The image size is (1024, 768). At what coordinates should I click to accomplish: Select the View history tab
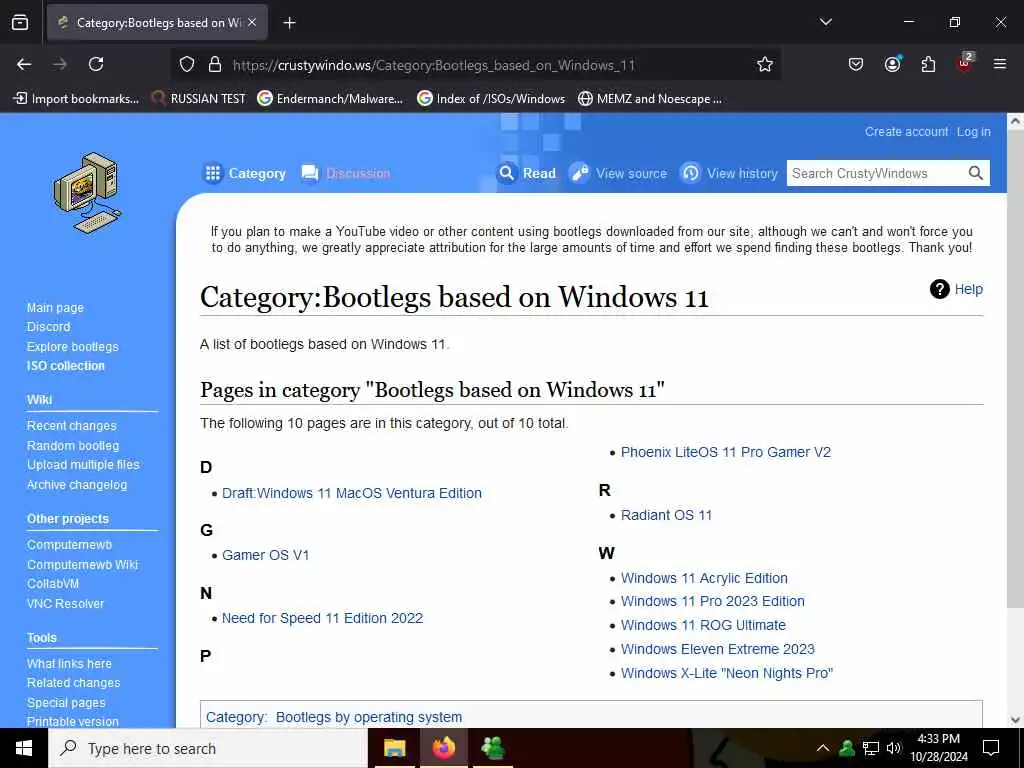pos(729,173)
